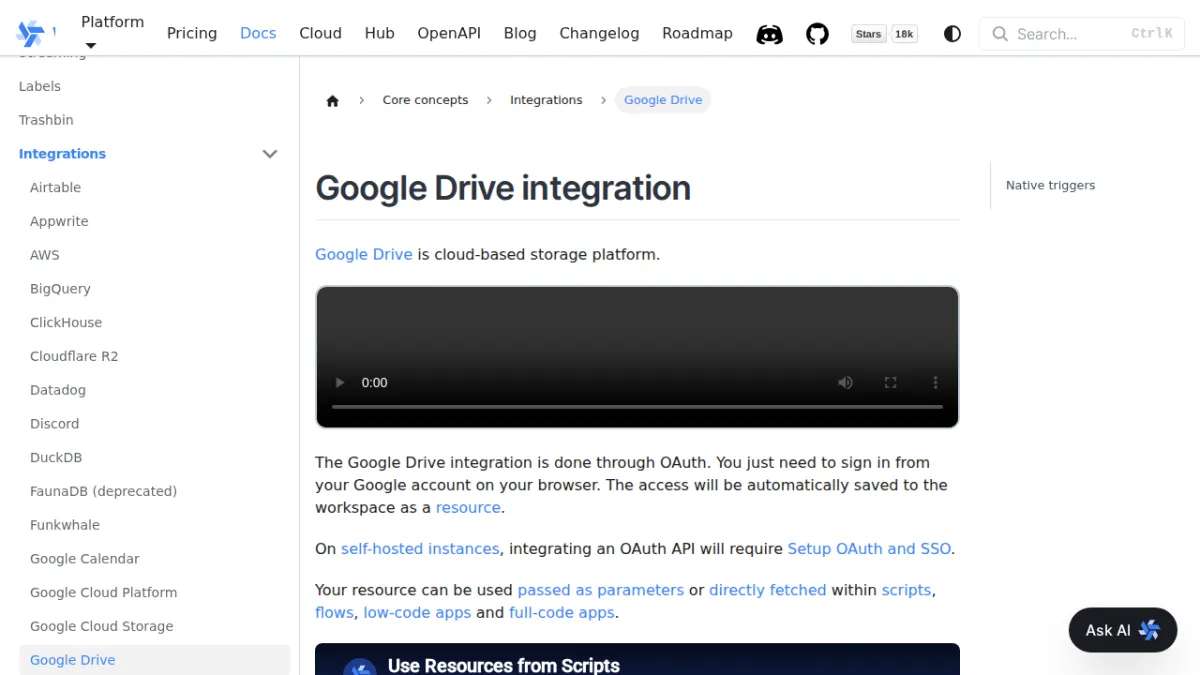Click the Google Drive breadcrumb
The width and height of the screenshot is (1200, 675).
click(x=663, y=100)
